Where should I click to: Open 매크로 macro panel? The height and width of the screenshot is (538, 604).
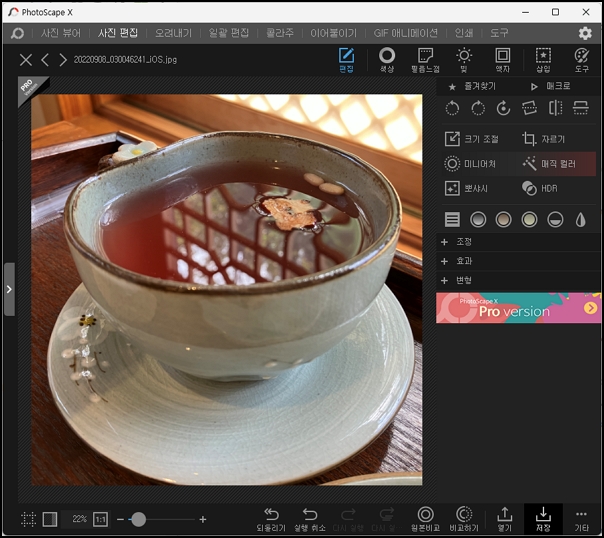[551, 86]
